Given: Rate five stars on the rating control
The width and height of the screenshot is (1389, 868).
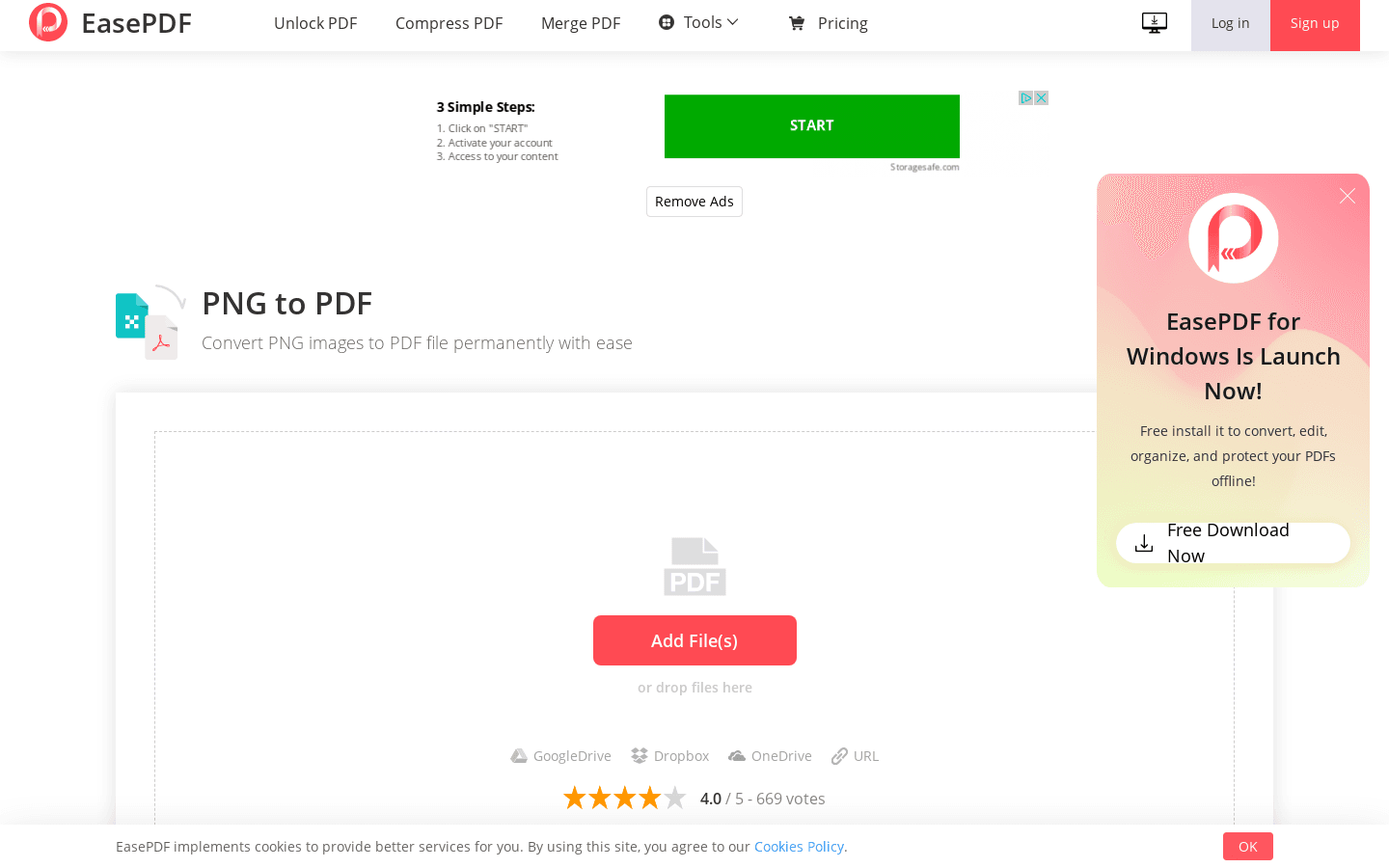Looking at the screenshot, I should click(x=675, y=798).
